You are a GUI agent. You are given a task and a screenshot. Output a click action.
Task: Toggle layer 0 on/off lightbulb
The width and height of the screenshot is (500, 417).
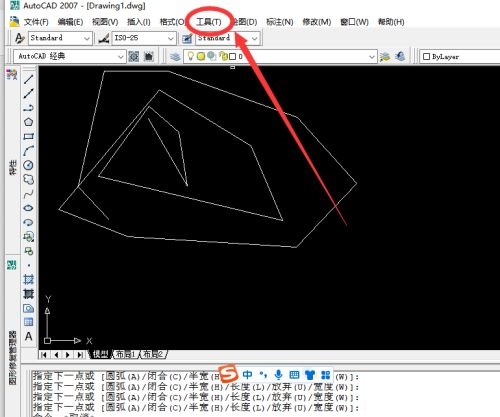[191, 56]
